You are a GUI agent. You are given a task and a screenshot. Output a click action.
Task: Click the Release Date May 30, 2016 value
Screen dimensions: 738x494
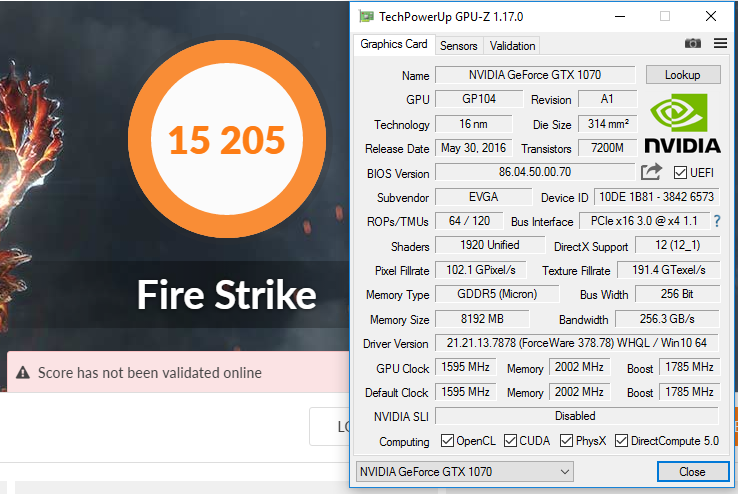click(x=473, y=148)
